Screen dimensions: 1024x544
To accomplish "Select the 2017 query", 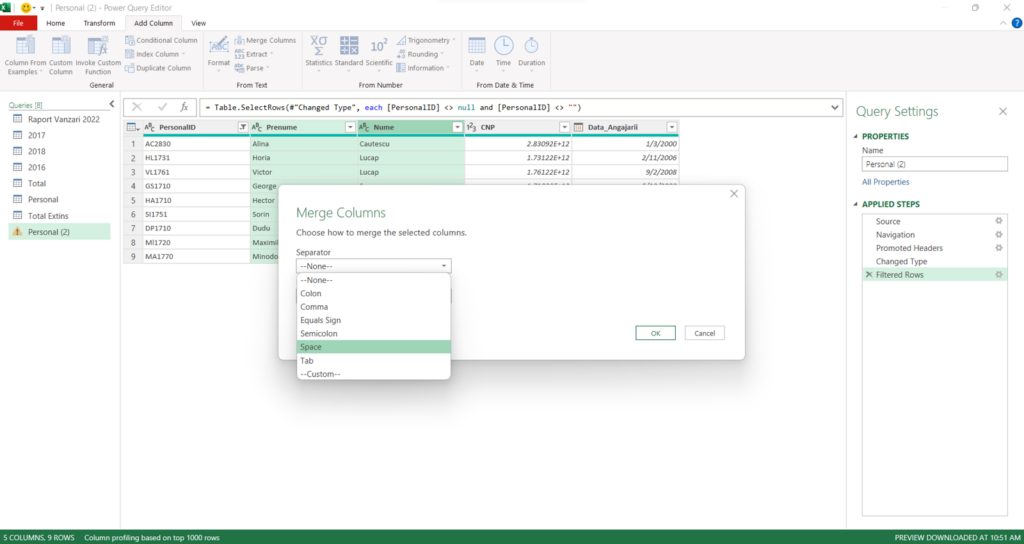I will pos(59,135).
